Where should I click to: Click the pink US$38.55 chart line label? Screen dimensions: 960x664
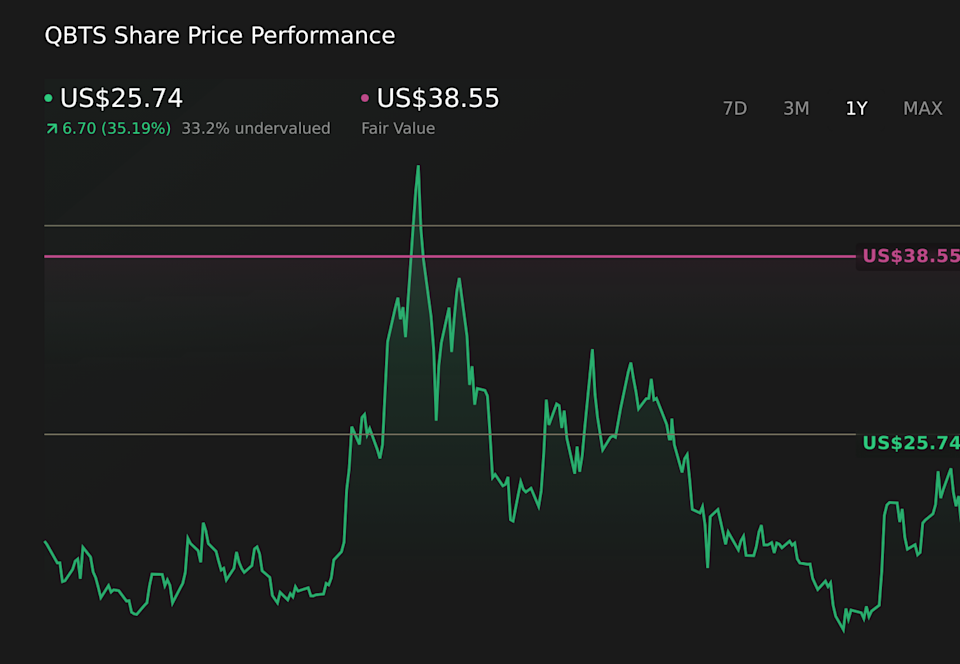tap(910, 256)
